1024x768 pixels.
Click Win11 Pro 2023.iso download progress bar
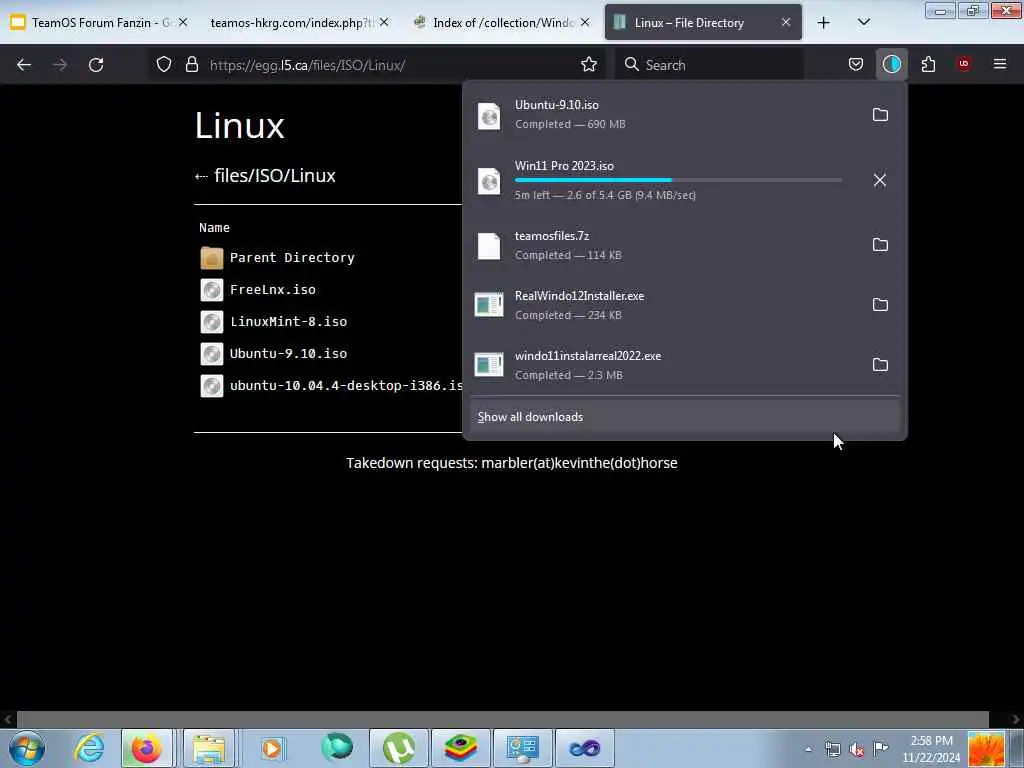tap(678, 180)
